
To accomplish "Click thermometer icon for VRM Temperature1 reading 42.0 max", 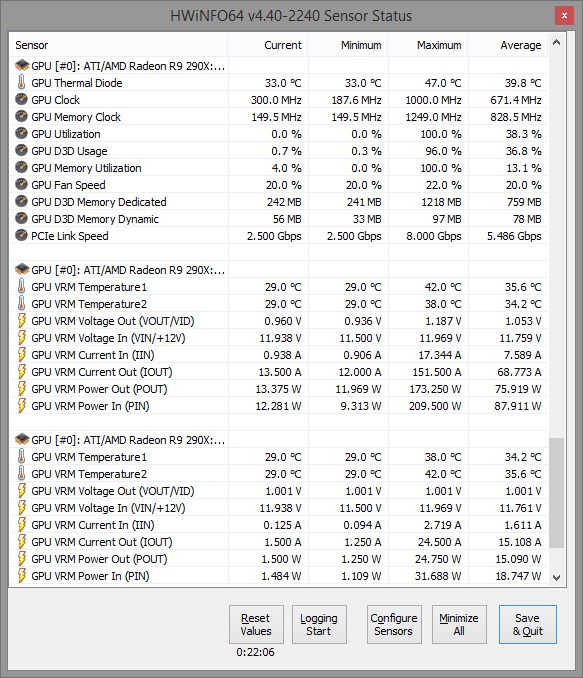I will click(x=21, y=286).
